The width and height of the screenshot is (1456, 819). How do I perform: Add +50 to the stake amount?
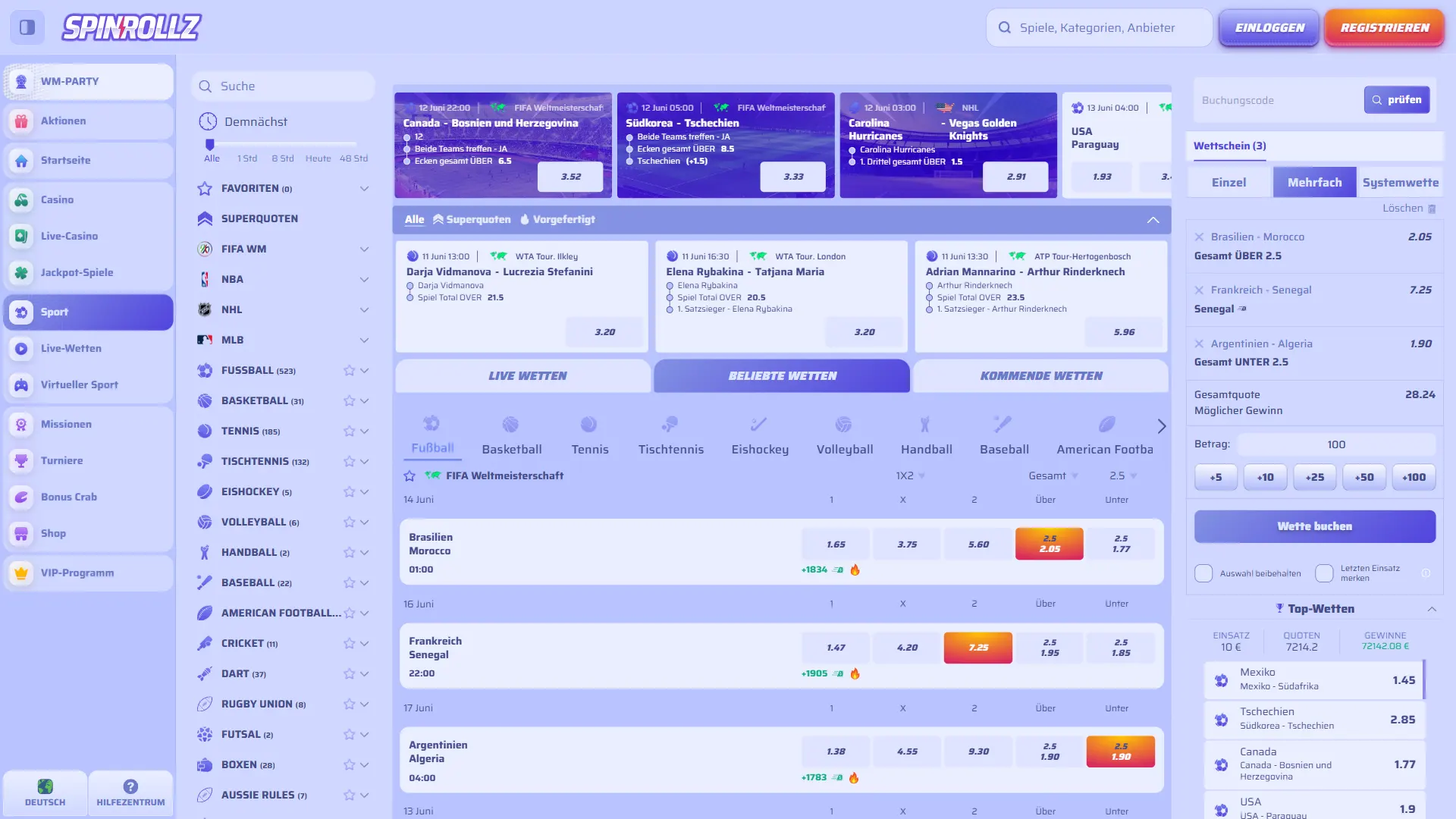1364,478
